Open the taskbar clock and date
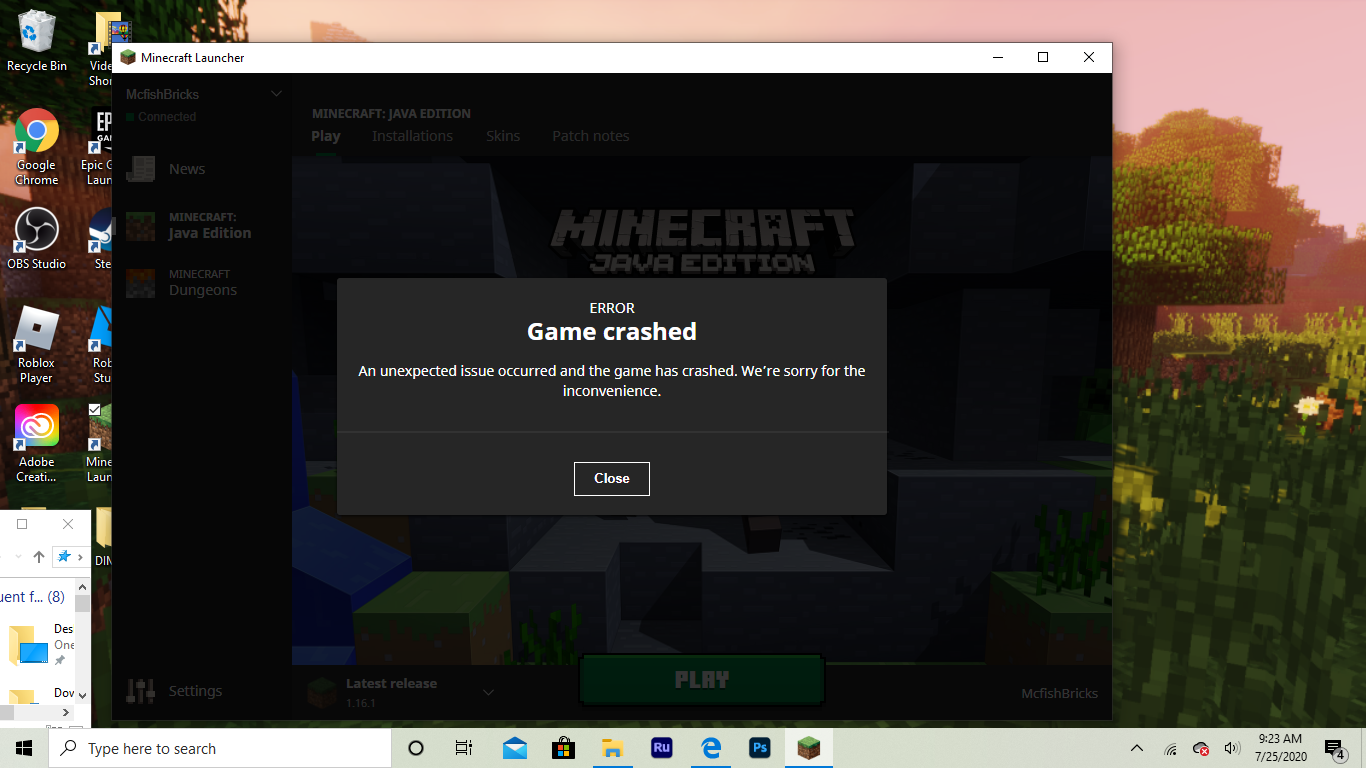This screenshot has width=1366, height=768. [x=1280, y=748]
